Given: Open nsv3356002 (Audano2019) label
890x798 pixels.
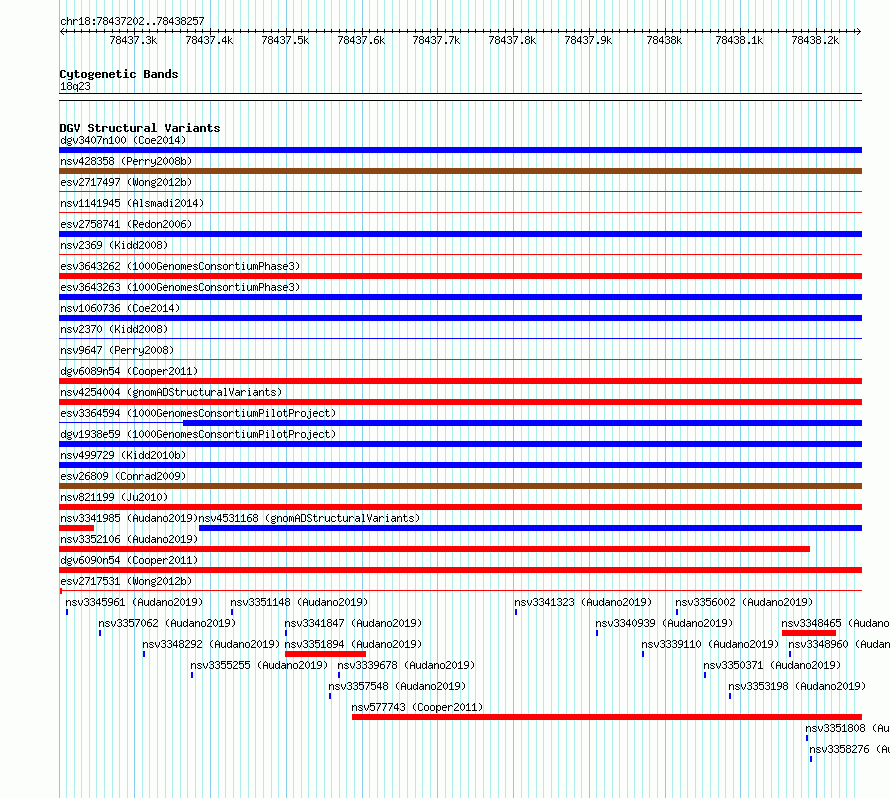Looking at the screenshot, I should tap(744, 602).
